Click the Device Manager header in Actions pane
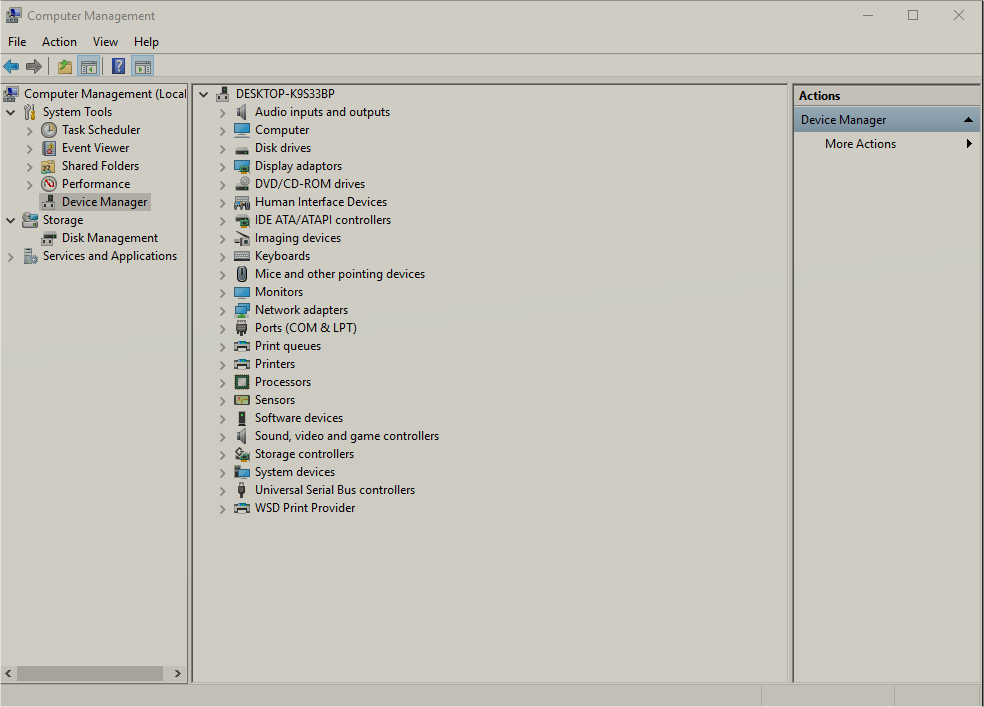This screenshot has height=707, width=984. [x=886, y=120]
